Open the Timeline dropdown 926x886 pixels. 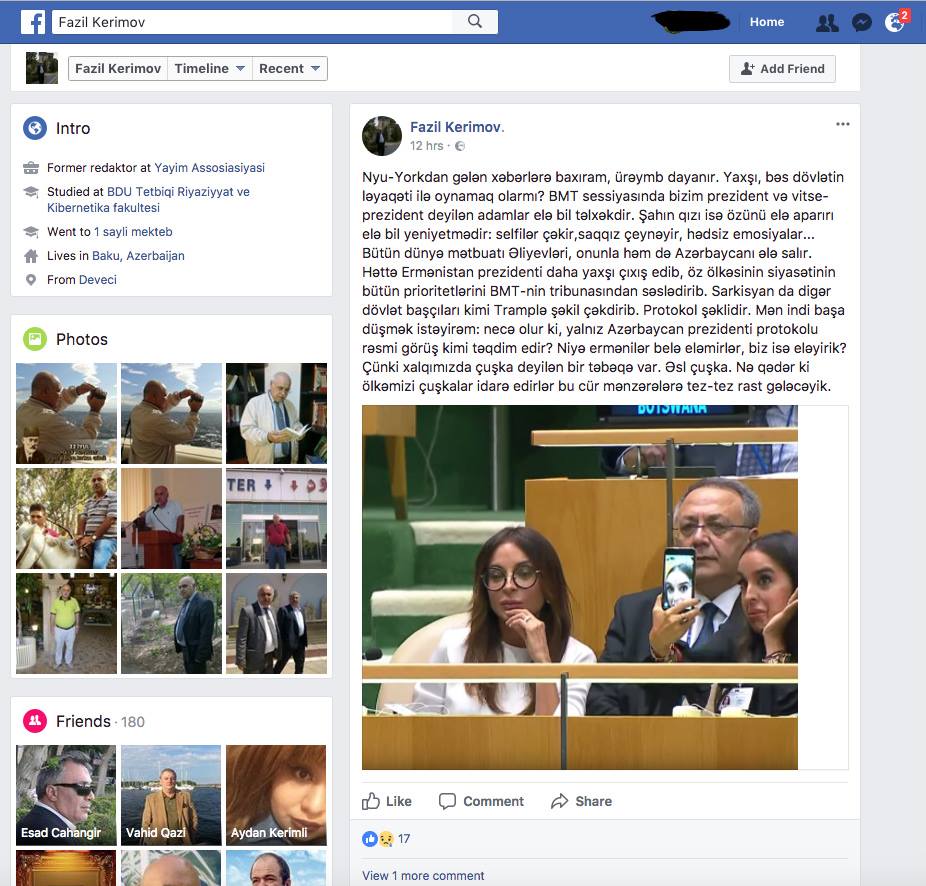tap(210, 69)
